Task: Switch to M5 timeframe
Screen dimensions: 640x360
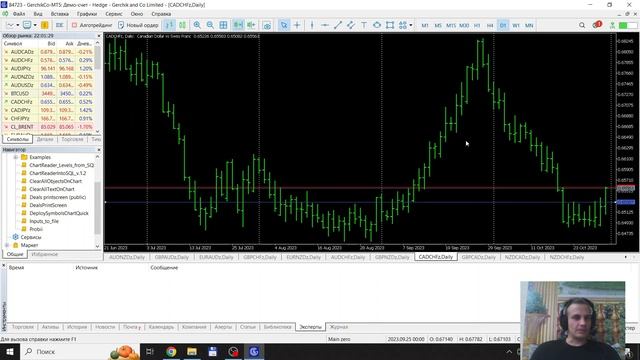Action: click(x=438, y=25)
